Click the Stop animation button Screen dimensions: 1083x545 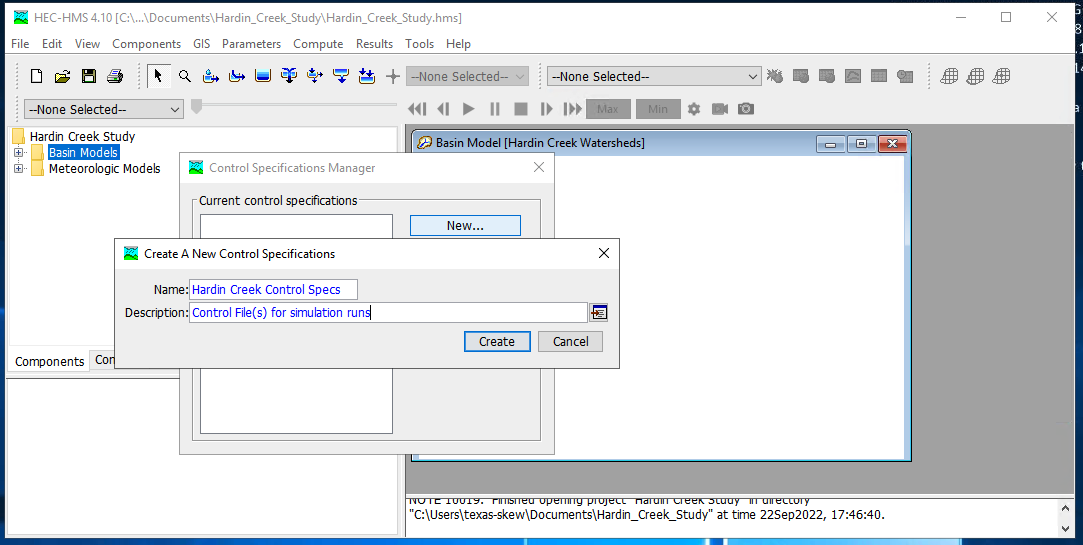coord(521,109)
